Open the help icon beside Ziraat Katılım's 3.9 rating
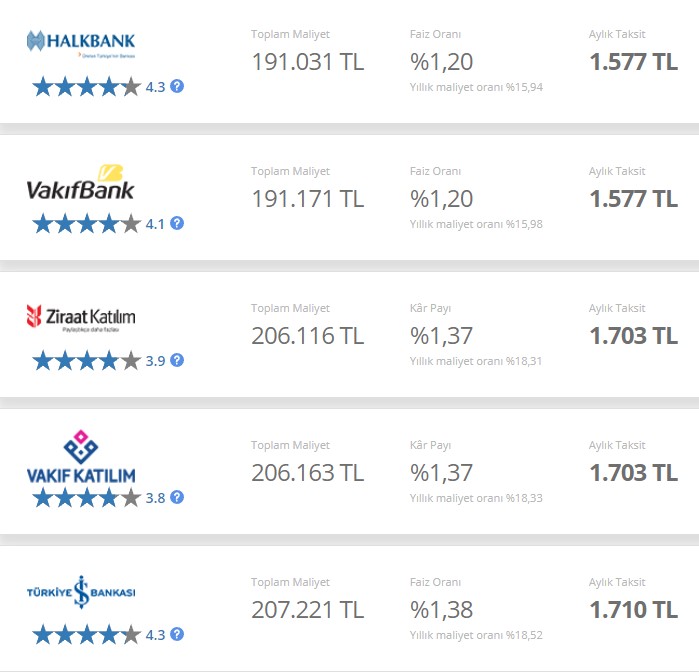Screen dimensions: 699x672 pos(177,361)
